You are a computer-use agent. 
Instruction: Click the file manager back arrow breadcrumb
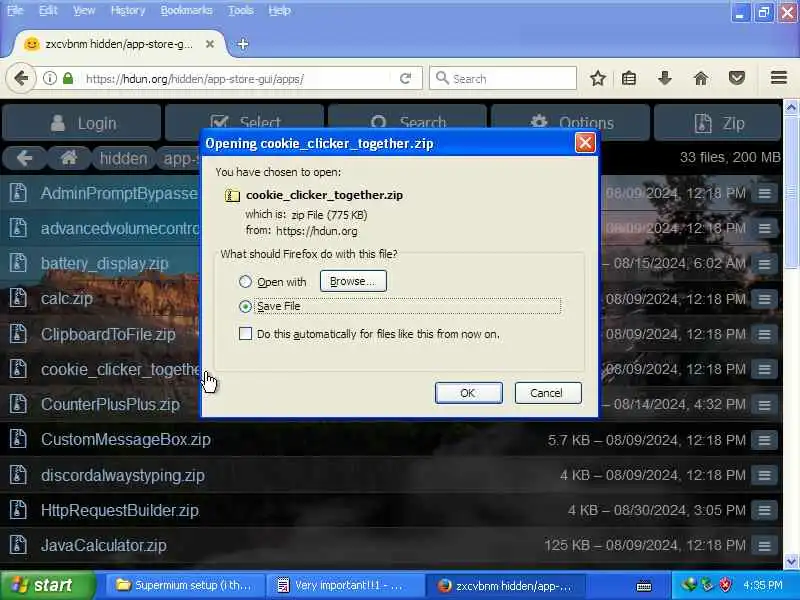click(24, 159)
